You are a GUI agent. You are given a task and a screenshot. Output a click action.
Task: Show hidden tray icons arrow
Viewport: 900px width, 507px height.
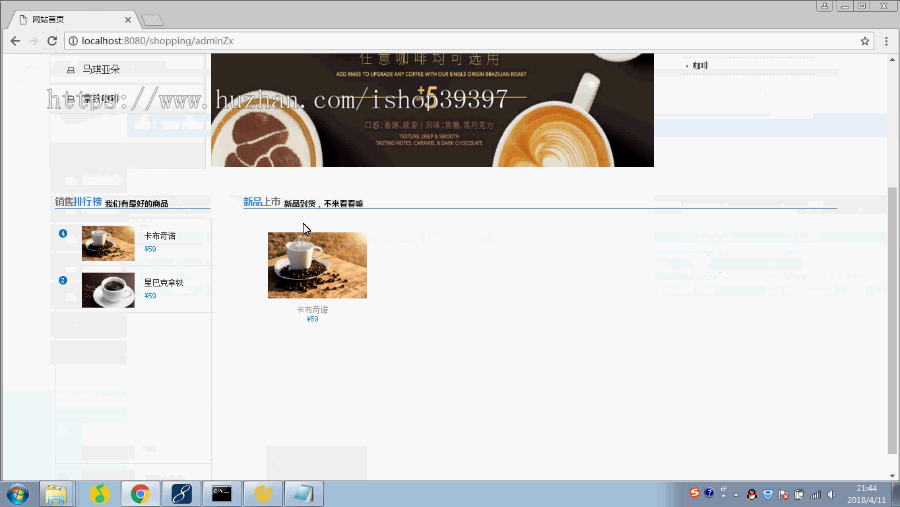pos(736,494)
